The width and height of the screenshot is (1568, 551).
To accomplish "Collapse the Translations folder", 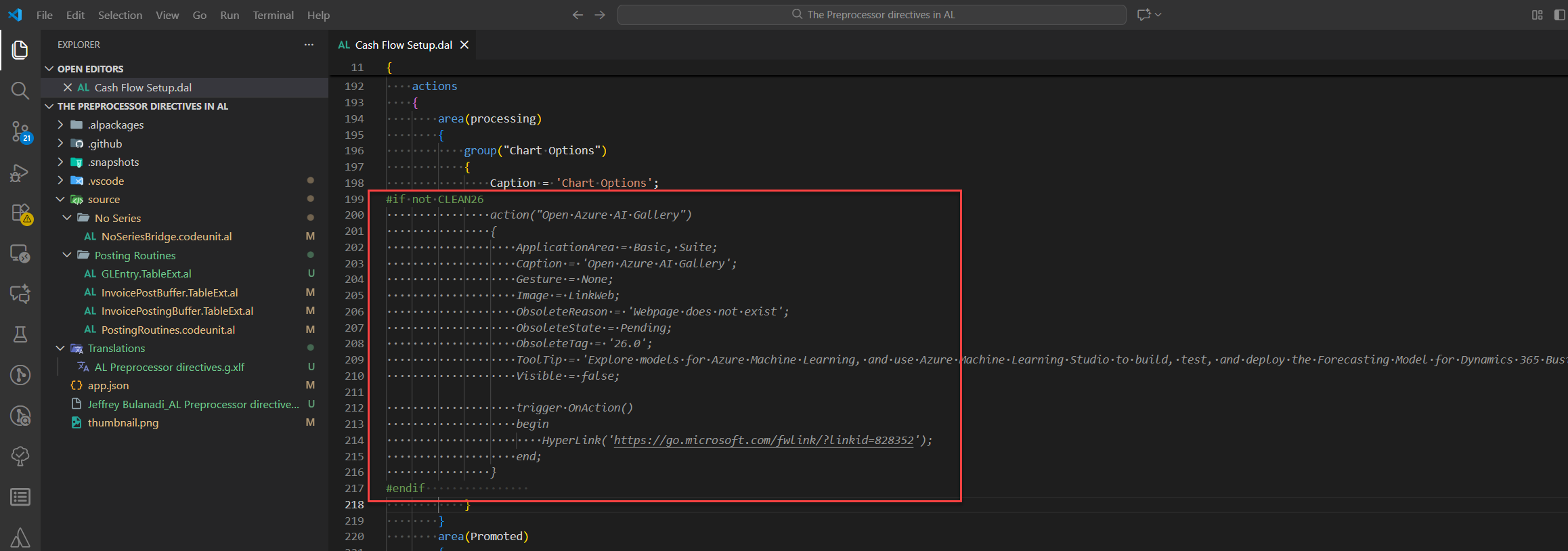I will pyautogui.click(x=60, y=348).
